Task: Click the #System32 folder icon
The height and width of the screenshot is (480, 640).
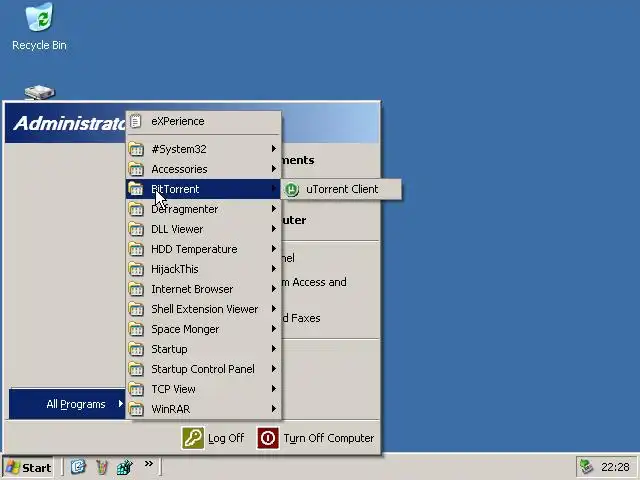Action: pos(136,149)
